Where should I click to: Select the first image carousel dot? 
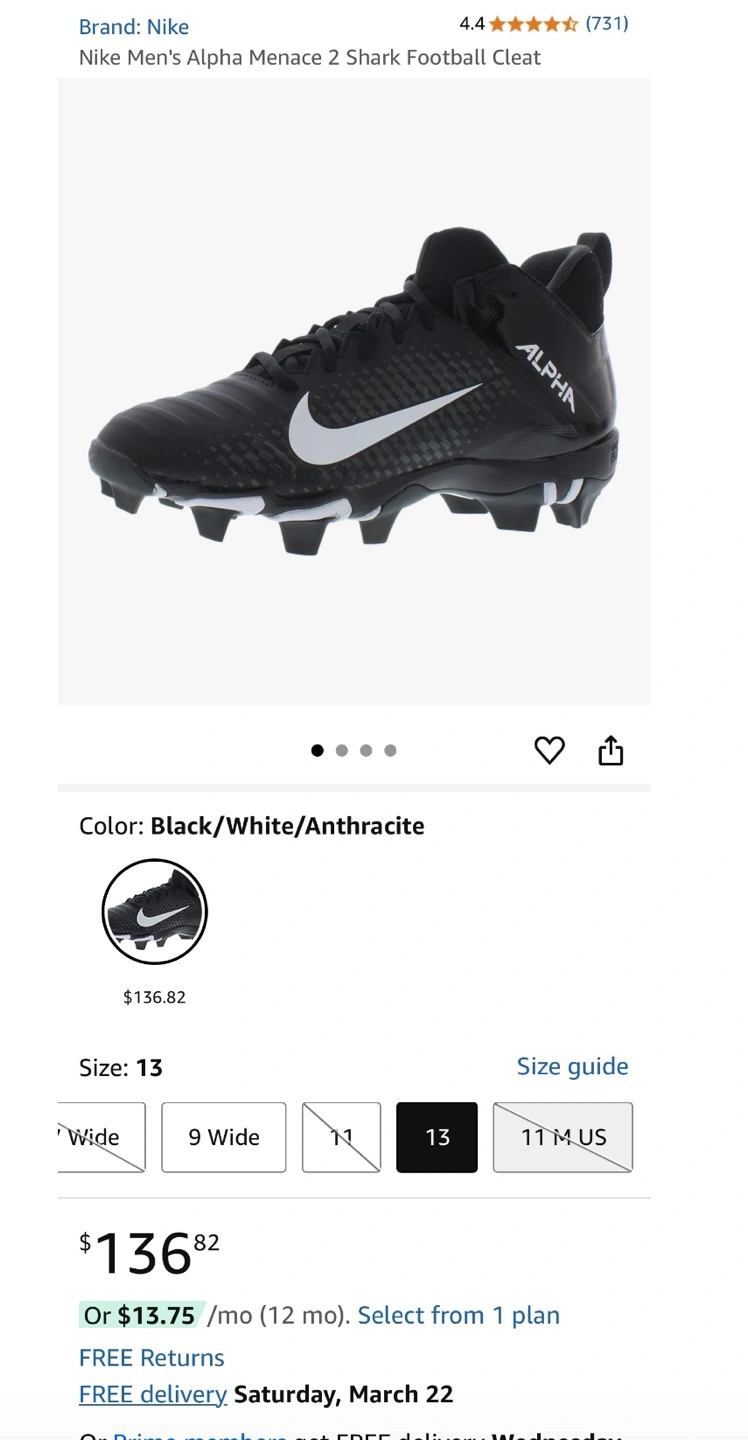point(317,751)
